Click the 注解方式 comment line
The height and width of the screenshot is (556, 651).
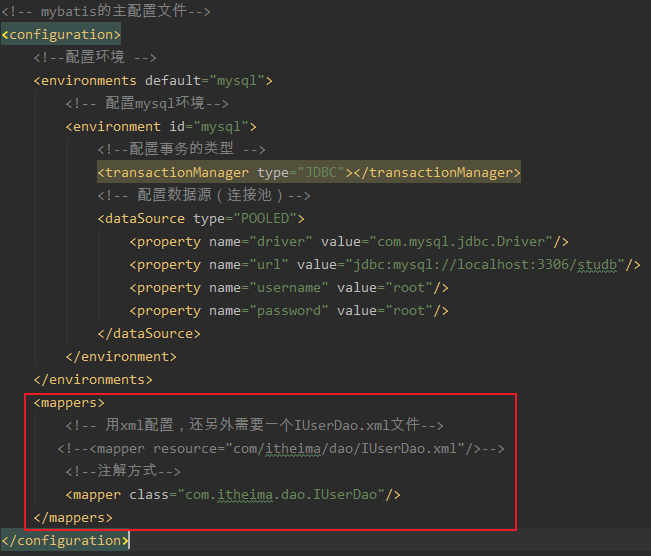pos(123,471)
